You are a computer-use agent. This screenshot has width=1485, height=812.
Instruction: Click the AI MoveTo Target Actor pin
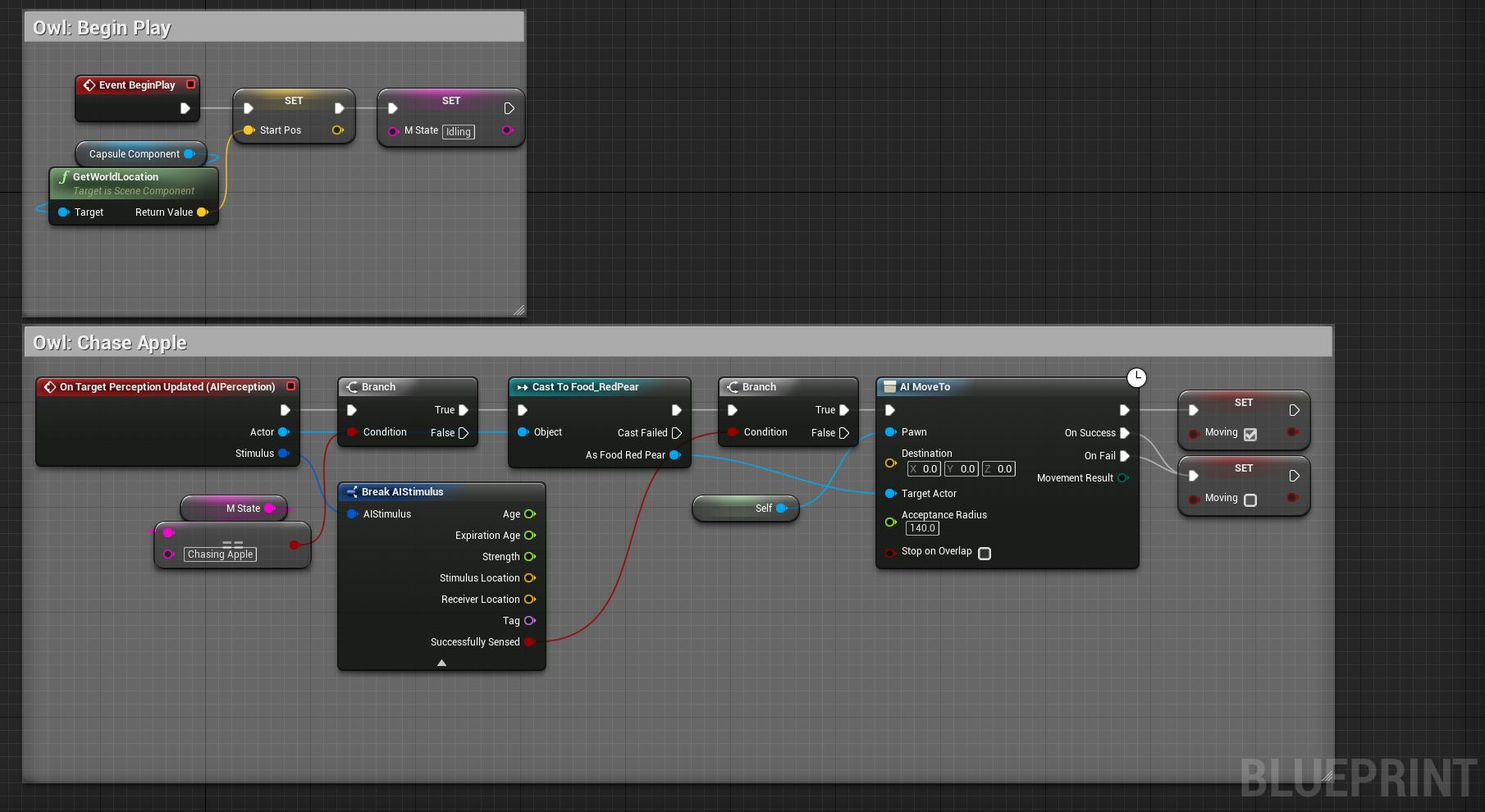890,493
